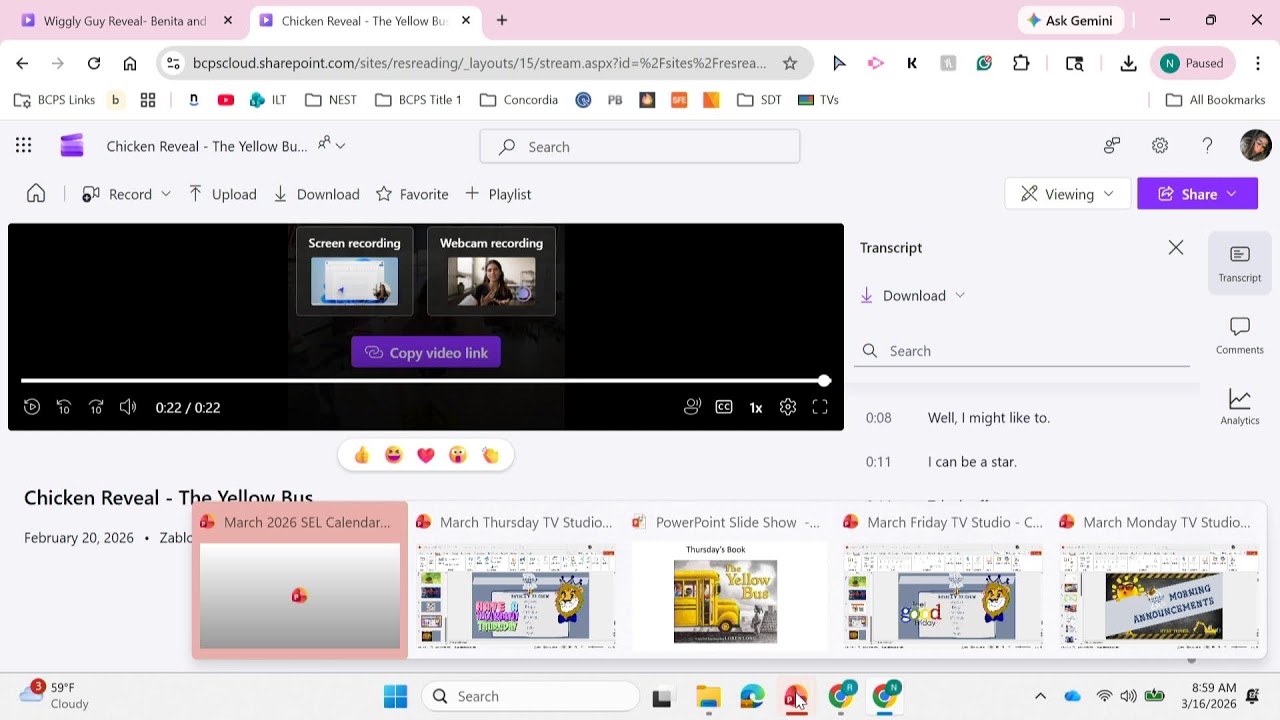Select March Thursday TV Studio preview
The image size is (1280, 720).
516,582
